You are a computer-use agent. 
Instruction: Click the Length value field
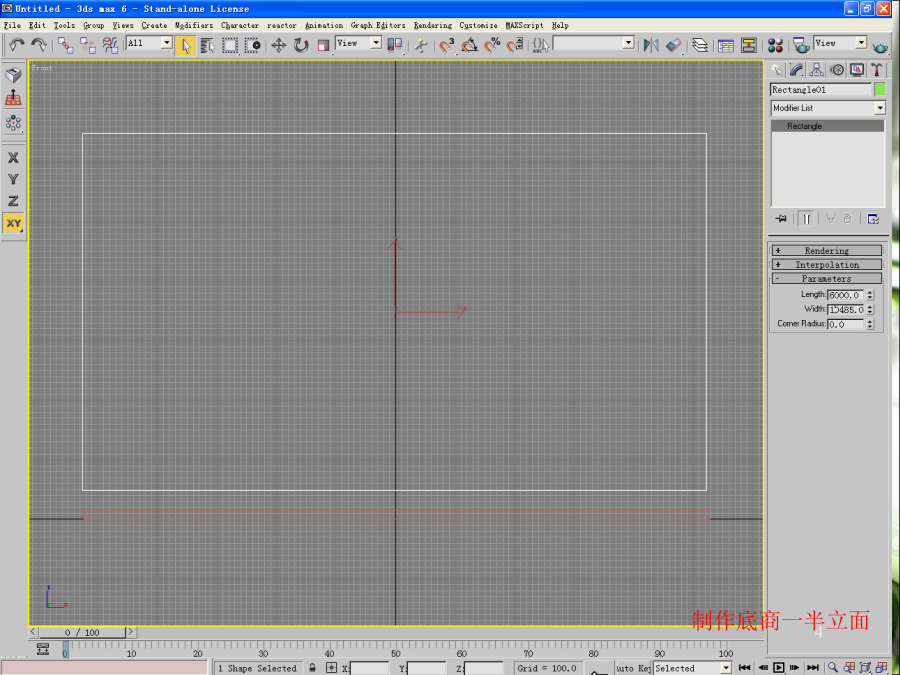[x=845, y=294]
